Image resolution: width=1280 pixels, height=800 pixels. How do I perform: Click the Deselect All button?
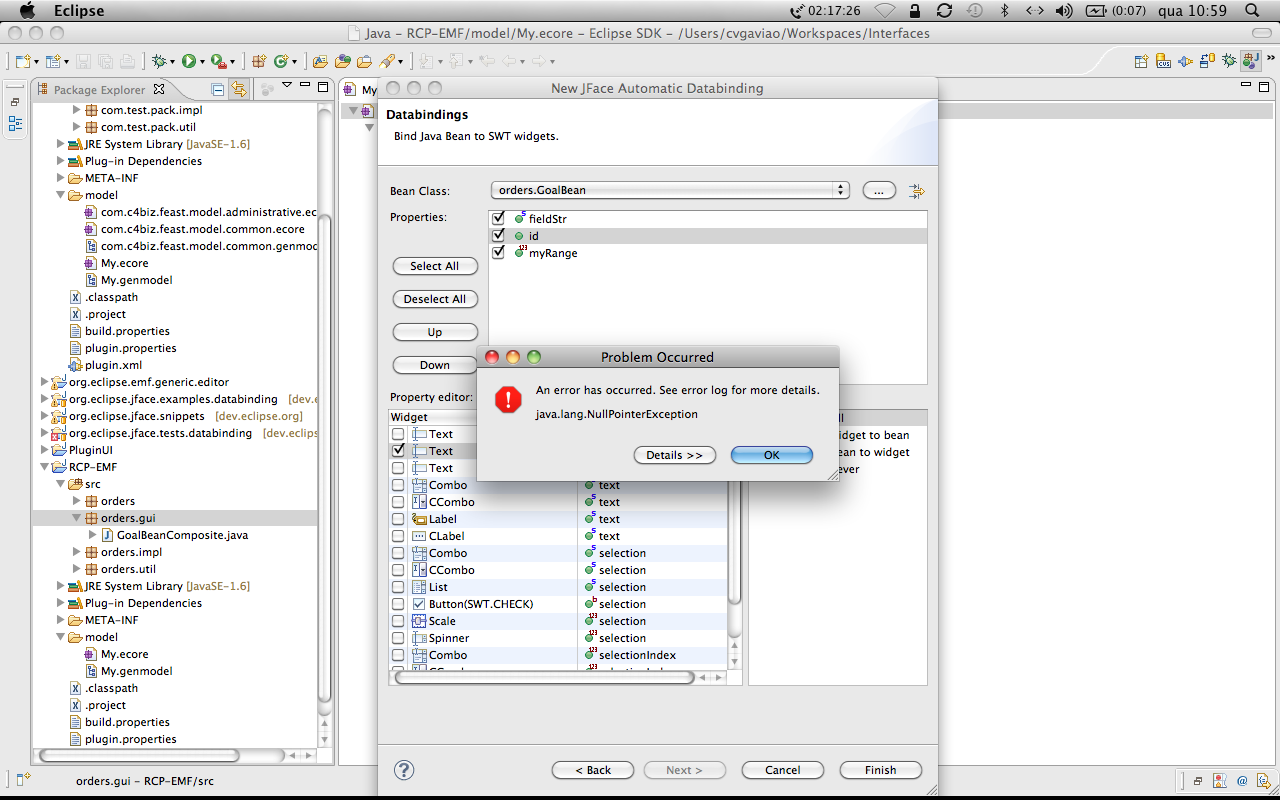435,299
